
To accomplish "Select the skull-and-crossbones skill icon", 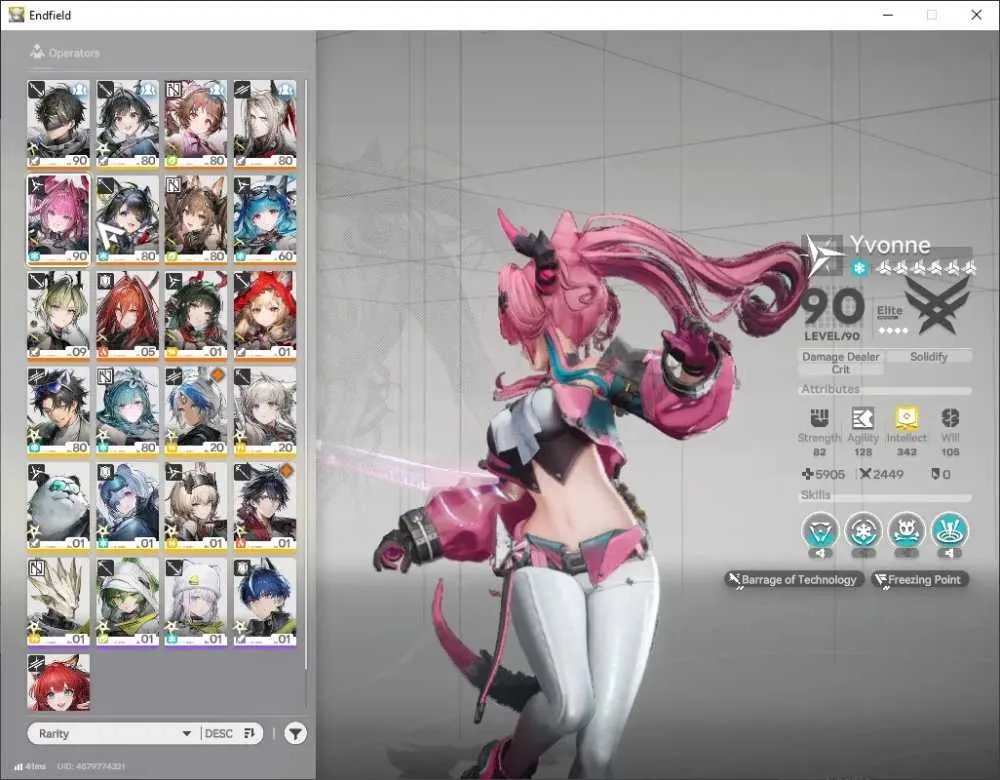I will click(906, 530).
